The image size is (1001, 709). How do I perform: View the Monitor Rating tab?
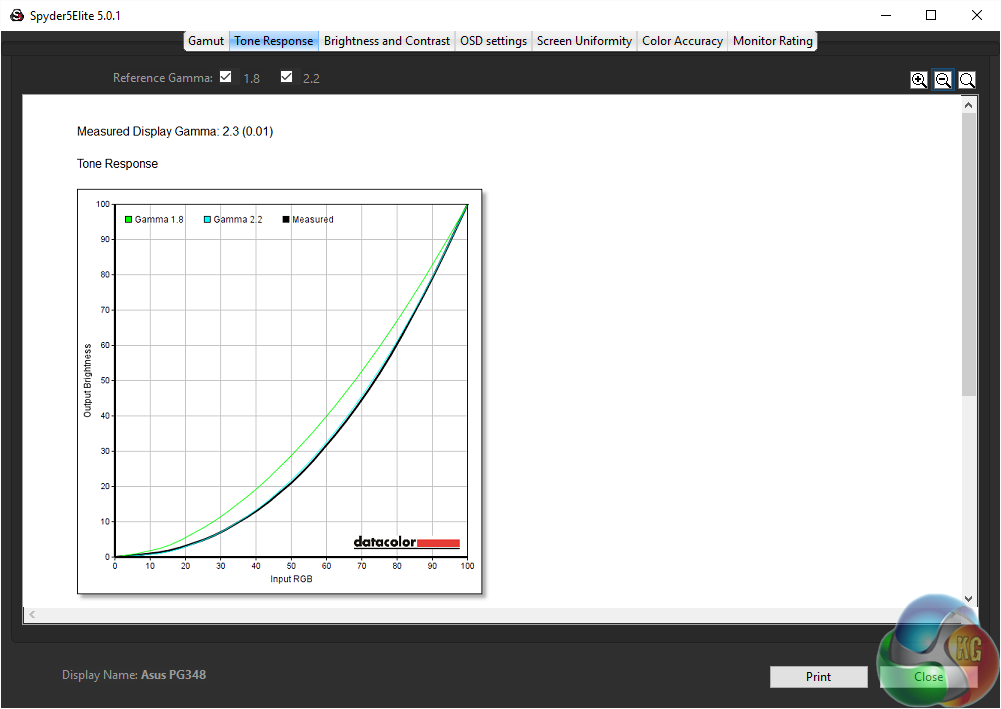(x=773, y=41)
